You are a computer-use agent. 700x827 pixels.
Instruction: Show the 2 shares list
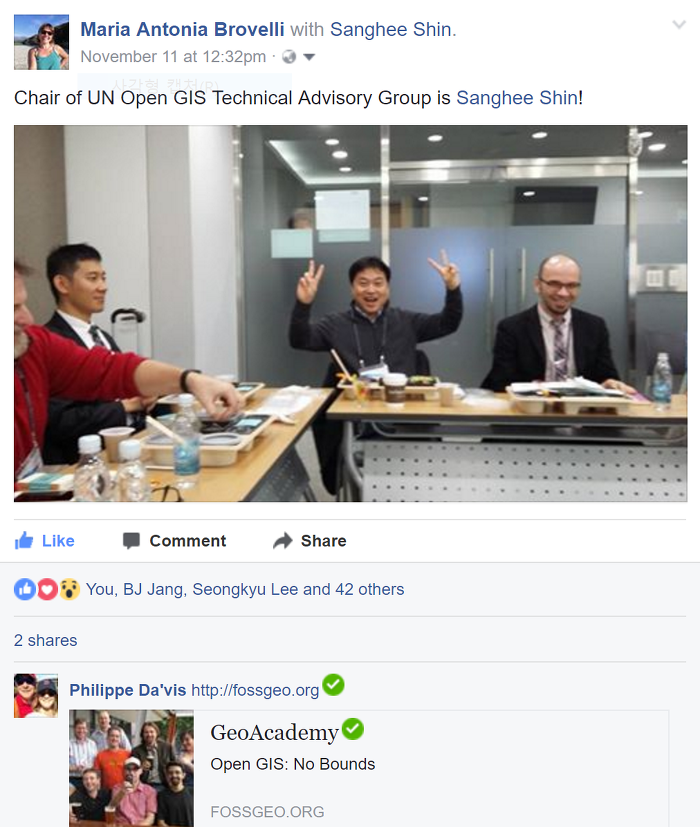45,640
